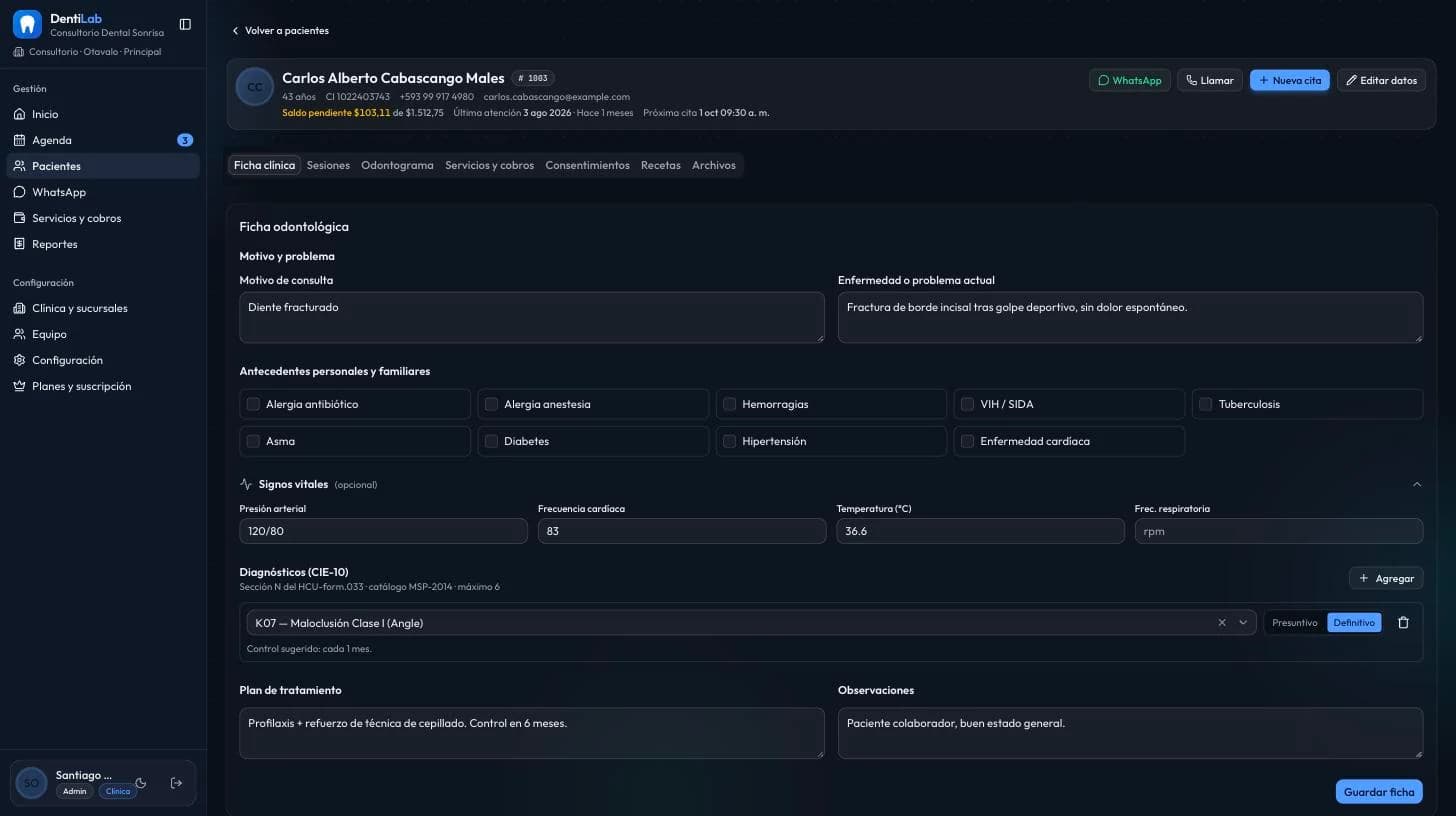Check the Diabetes checkbox

tap(491, 441)
